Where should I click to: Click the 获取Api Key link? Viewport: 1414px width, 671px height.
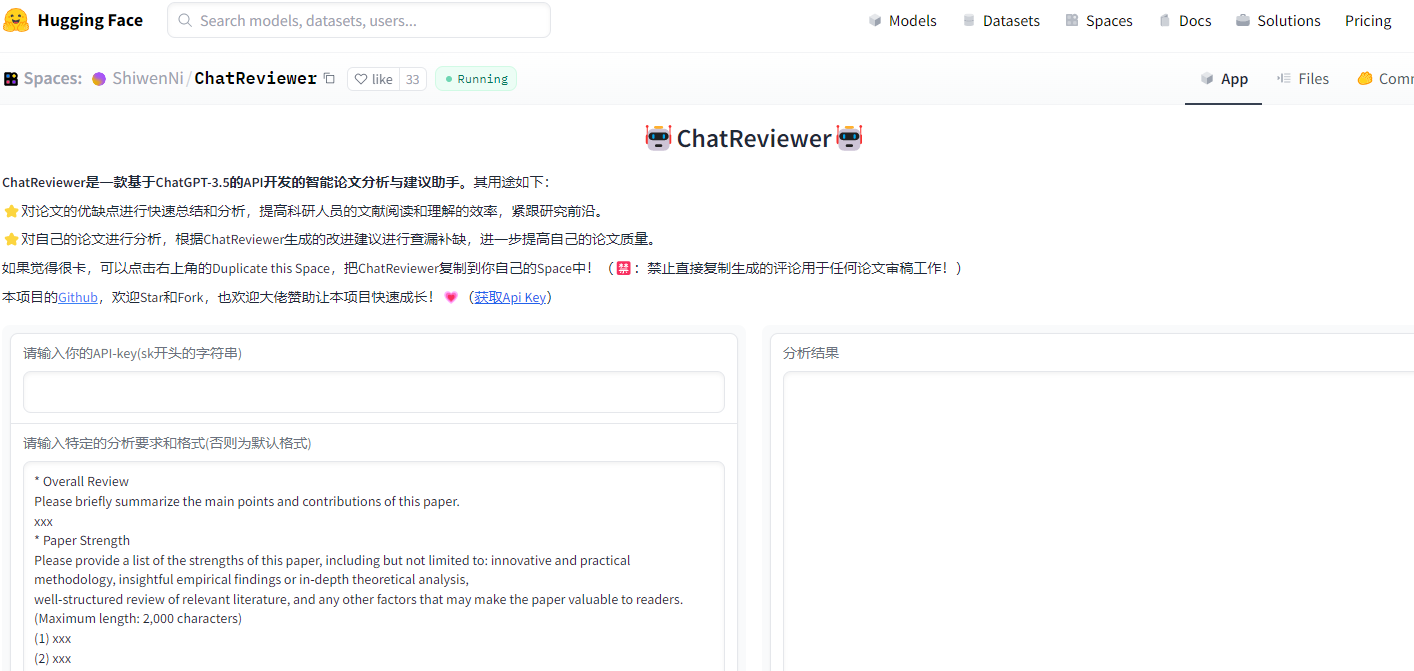pyautogui.click(x=510, y=297)
